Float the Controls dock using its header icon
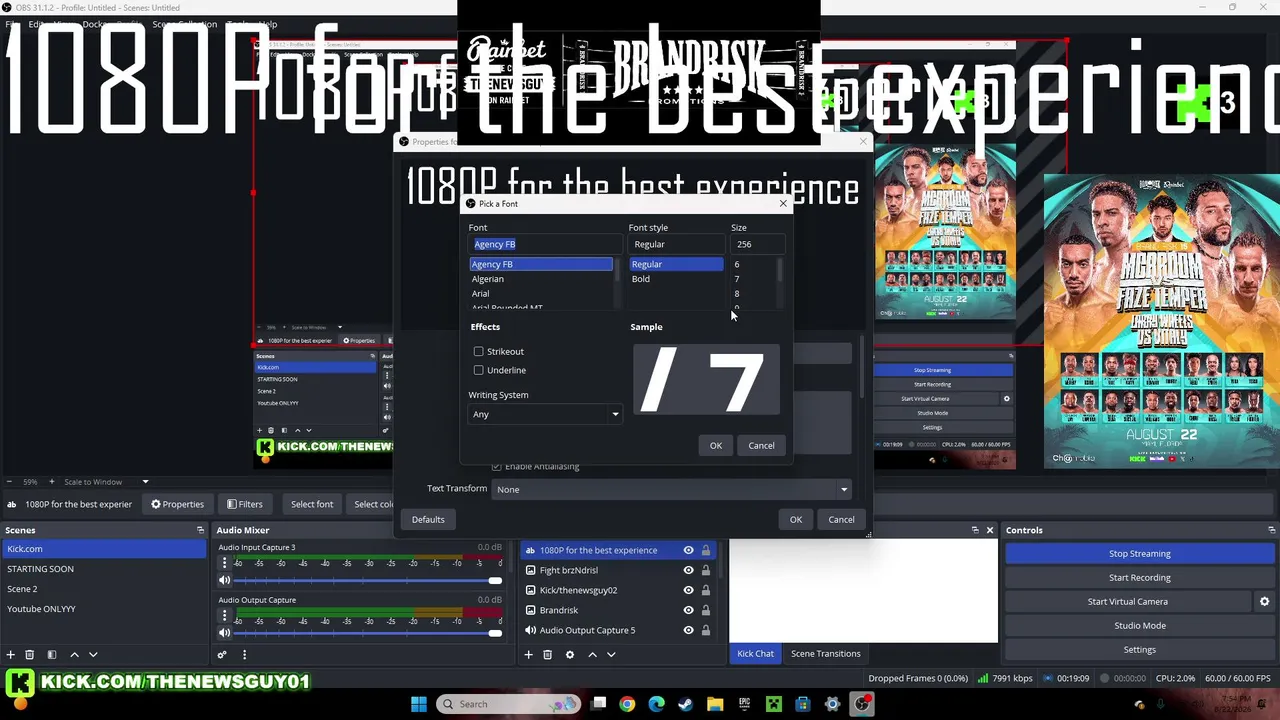Screen dimensions: 1280x720 (1271, 530)
